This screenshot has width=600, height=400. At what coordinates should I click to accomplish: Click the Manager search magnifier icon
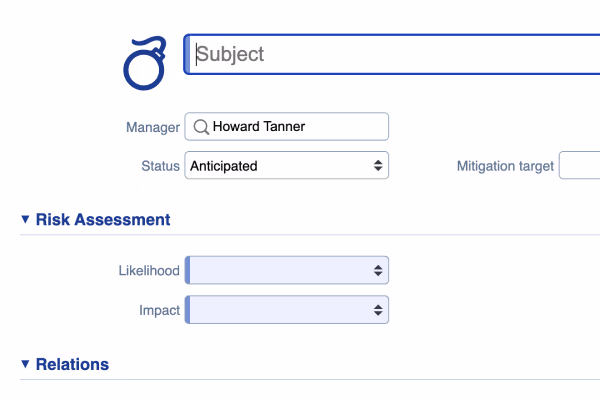click(x=201, y=127)
